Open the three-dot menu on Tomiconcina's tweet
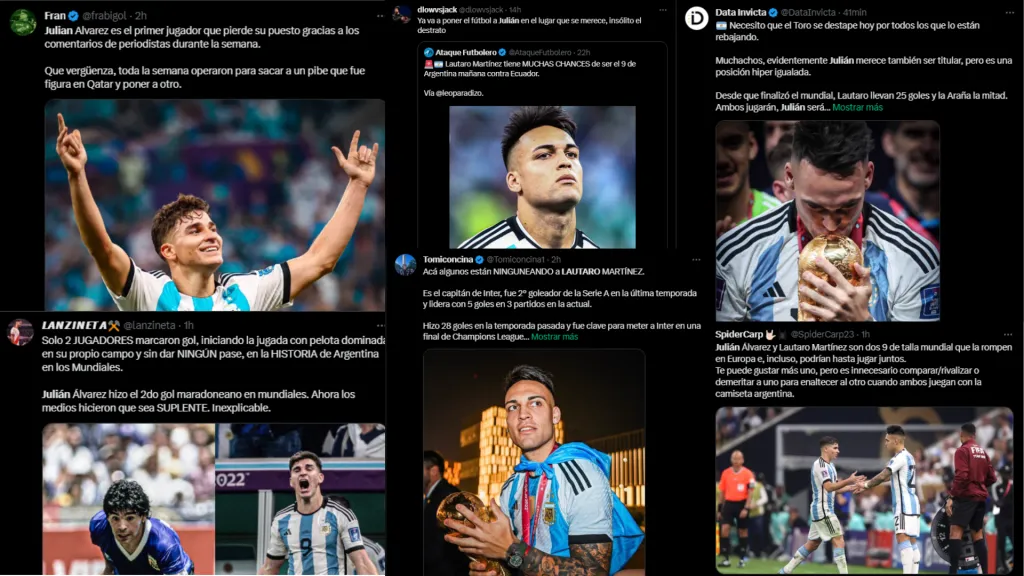Image resolution: width=1024 pixels, height=576 pixels. tap(696, 260)
